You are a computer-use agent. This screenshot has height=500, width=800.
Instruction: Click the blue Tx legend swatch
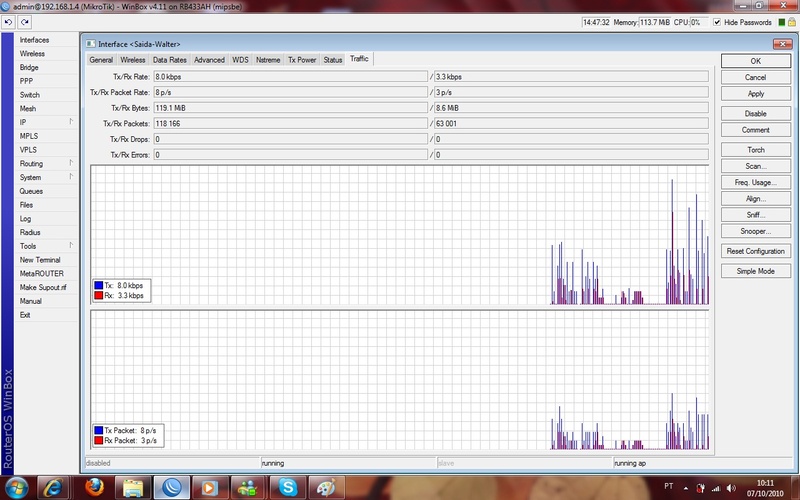[x=99, y=285]
